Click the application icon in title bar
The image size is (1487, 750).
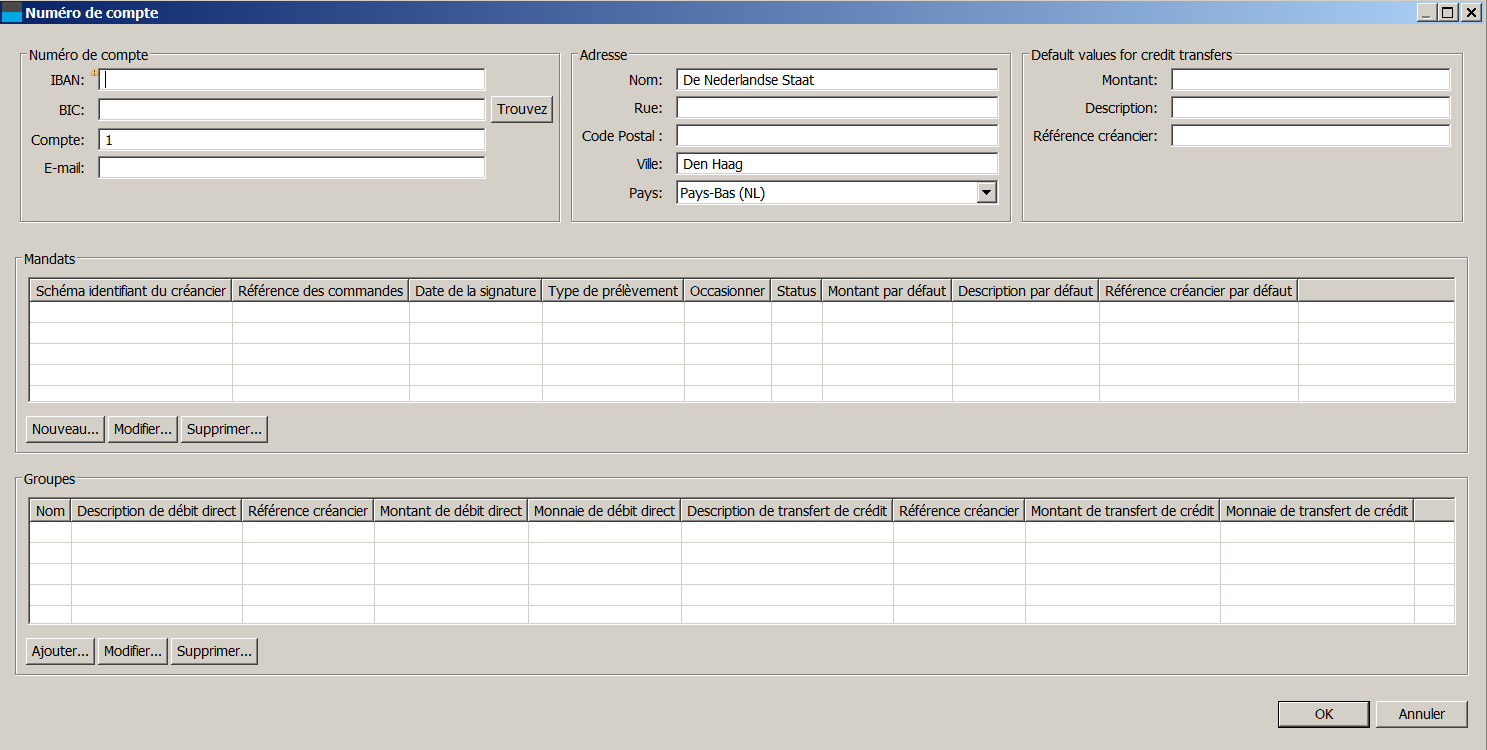point(12,13)
